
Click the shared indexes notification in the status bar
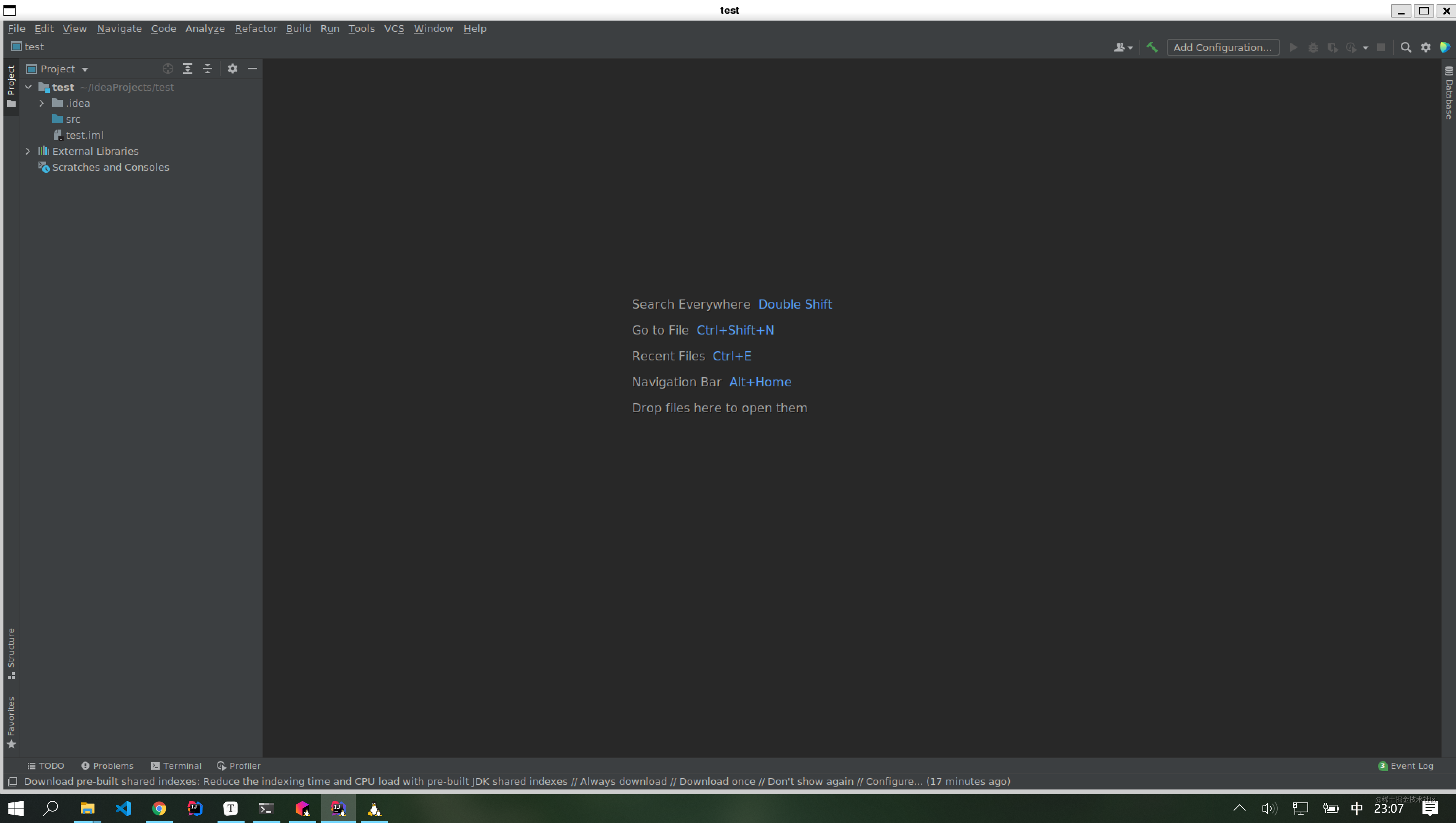click(x=517, y=782)
